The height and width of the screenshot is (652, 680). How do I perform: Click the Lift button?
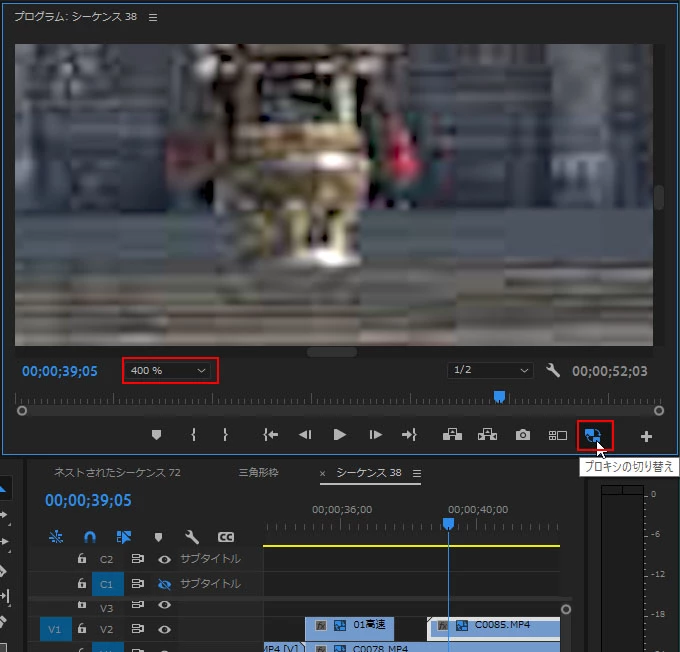pyautogui.click(x=452, y=435)
